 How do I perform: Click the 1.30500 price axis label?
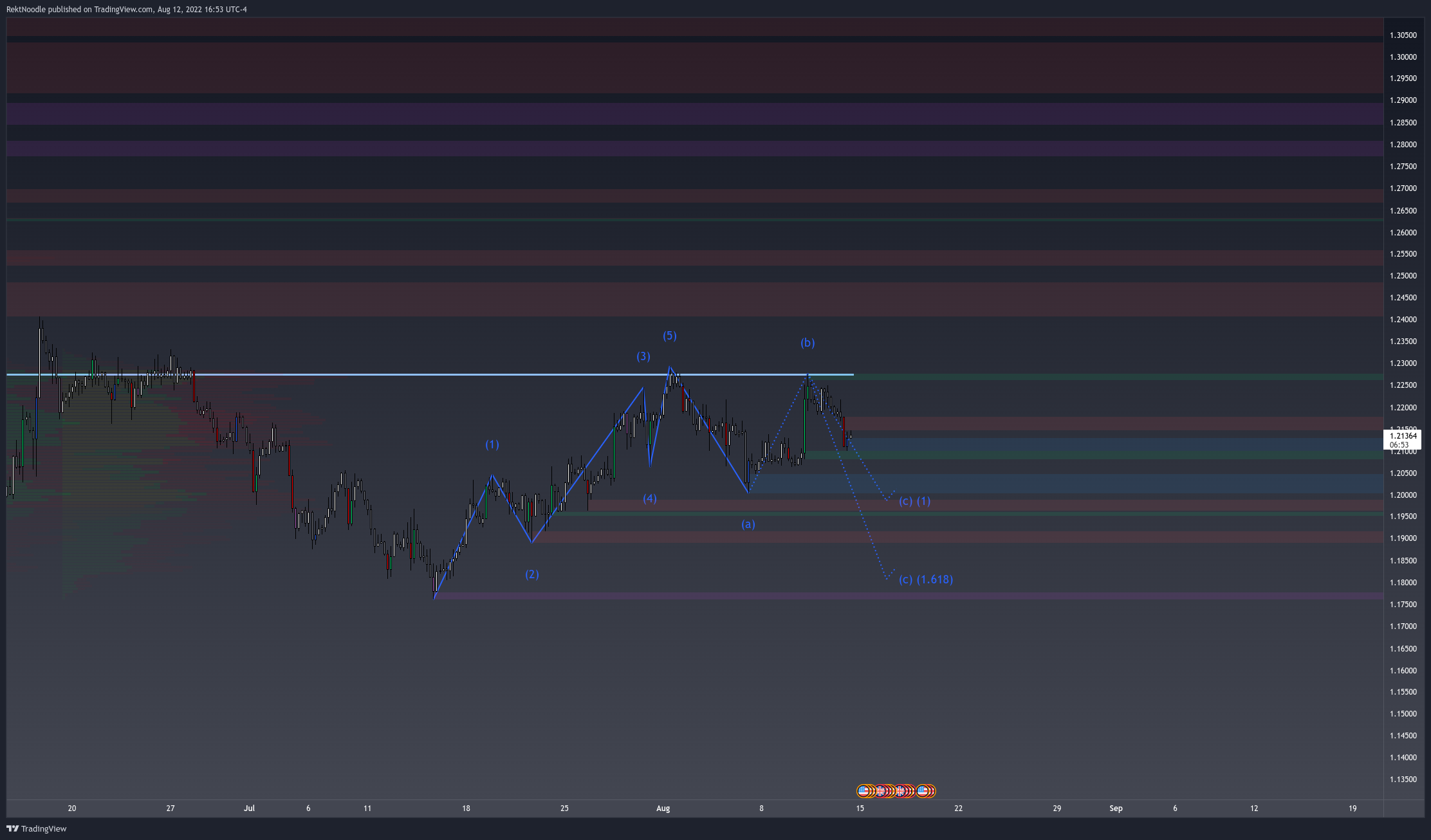tap(1403, 35)
